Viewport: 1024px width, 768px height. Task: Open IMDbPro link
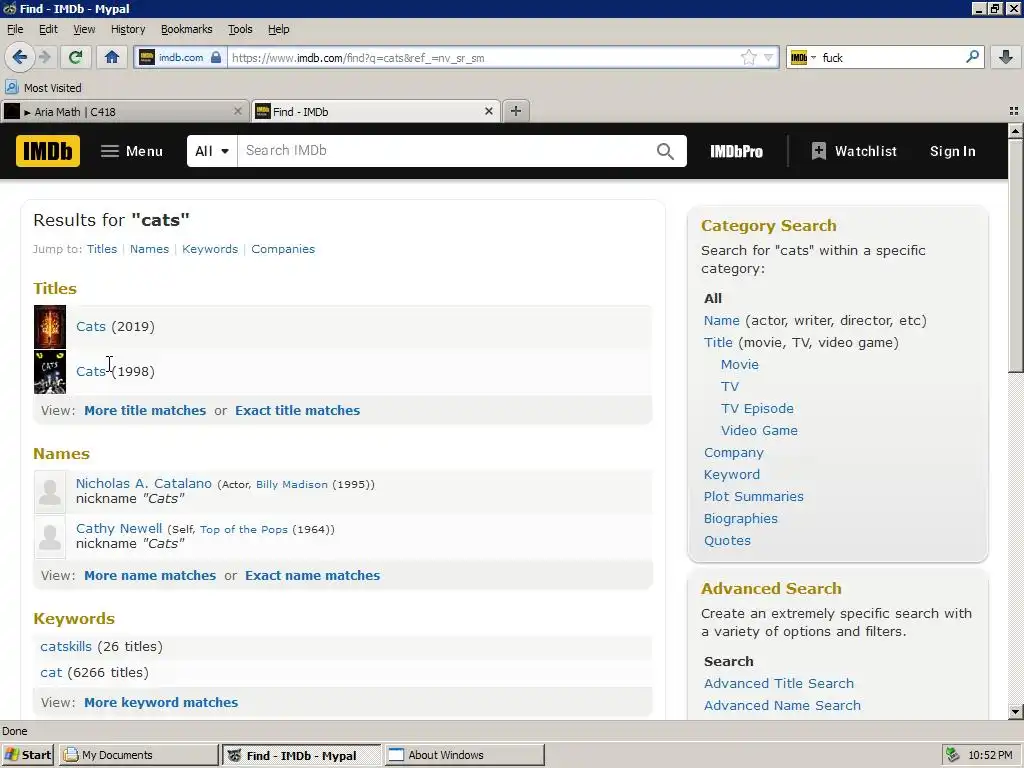736,152
